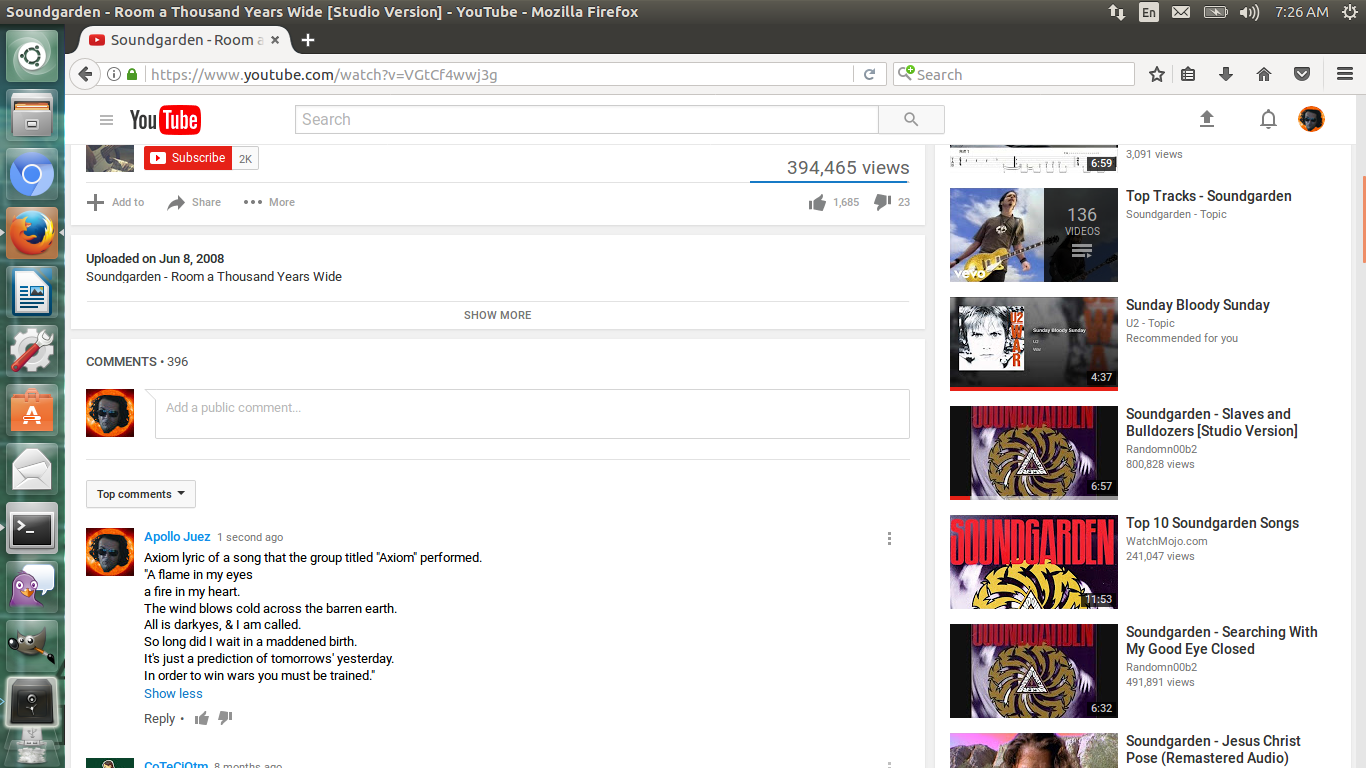The height and width of the screenshot is (768, 1366).
Task: Click the site identity lock icon
Action: (x=132, y=74)
